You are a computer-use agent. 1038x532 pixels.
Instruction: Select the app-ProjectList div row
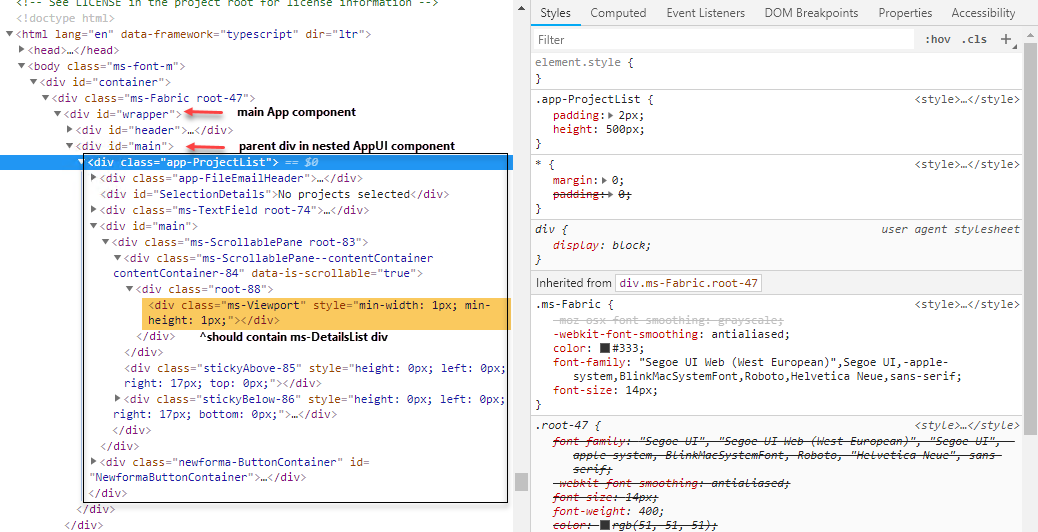256,162
